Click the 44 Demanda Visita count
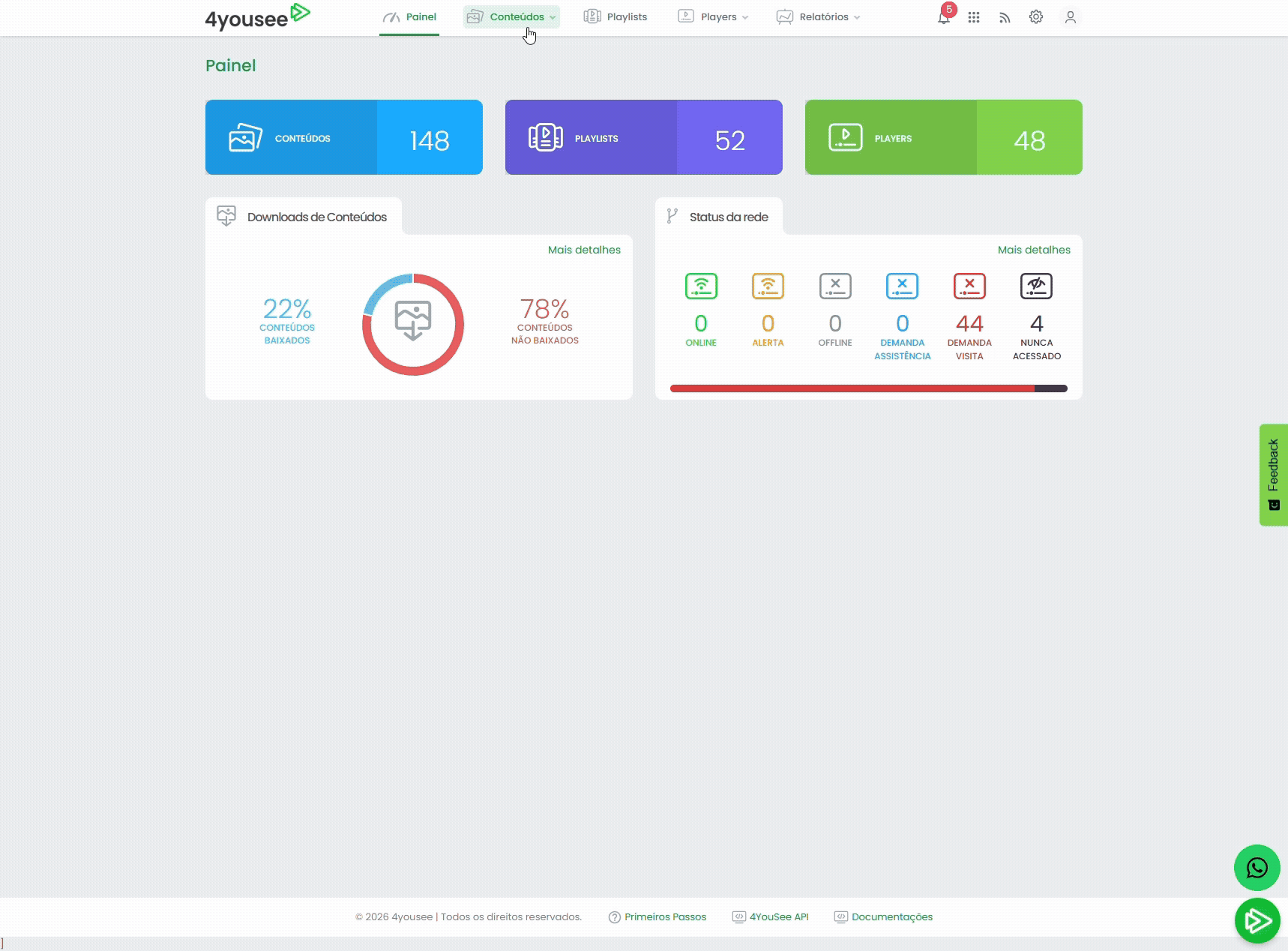Viewport: 1288px width, 951px height. tap(969, 323)
